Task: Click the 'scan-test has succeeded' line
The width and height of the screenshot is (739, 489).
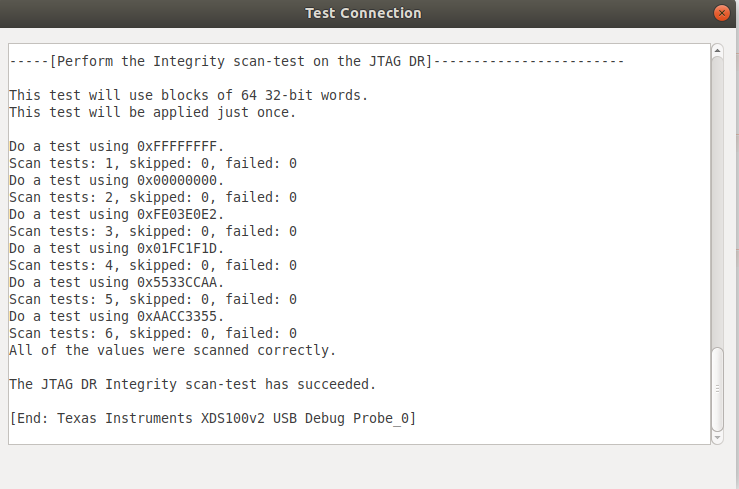Action: pos(192,385)
